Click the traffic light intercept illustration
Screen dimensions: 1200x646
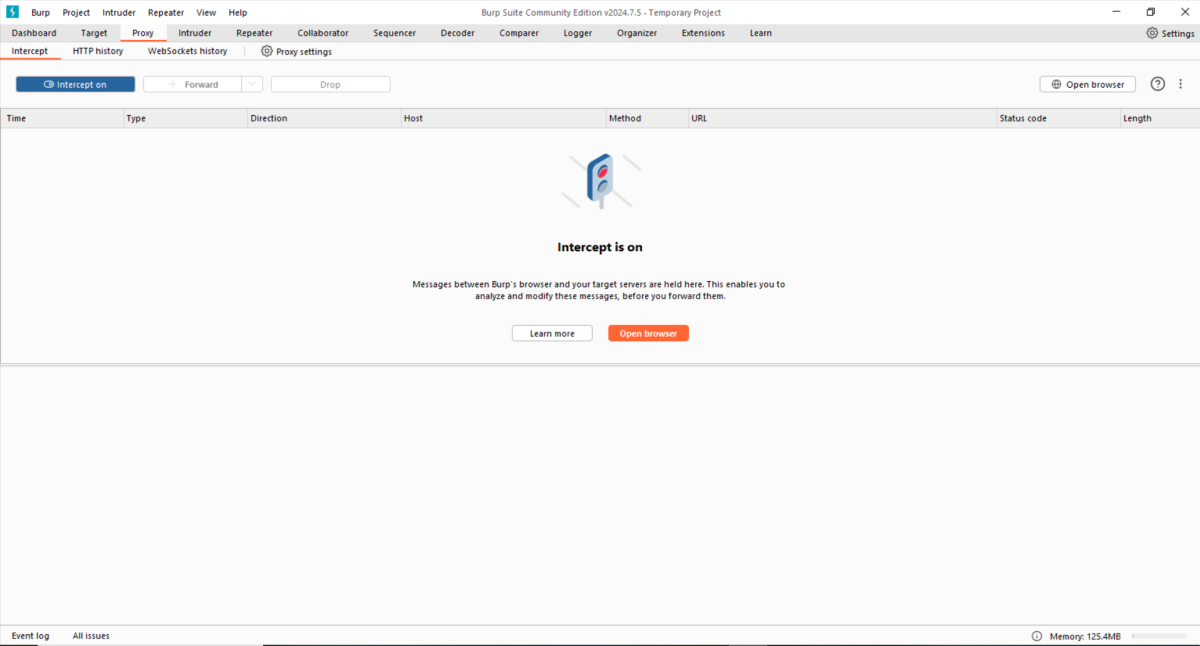(x=600, y=181)
